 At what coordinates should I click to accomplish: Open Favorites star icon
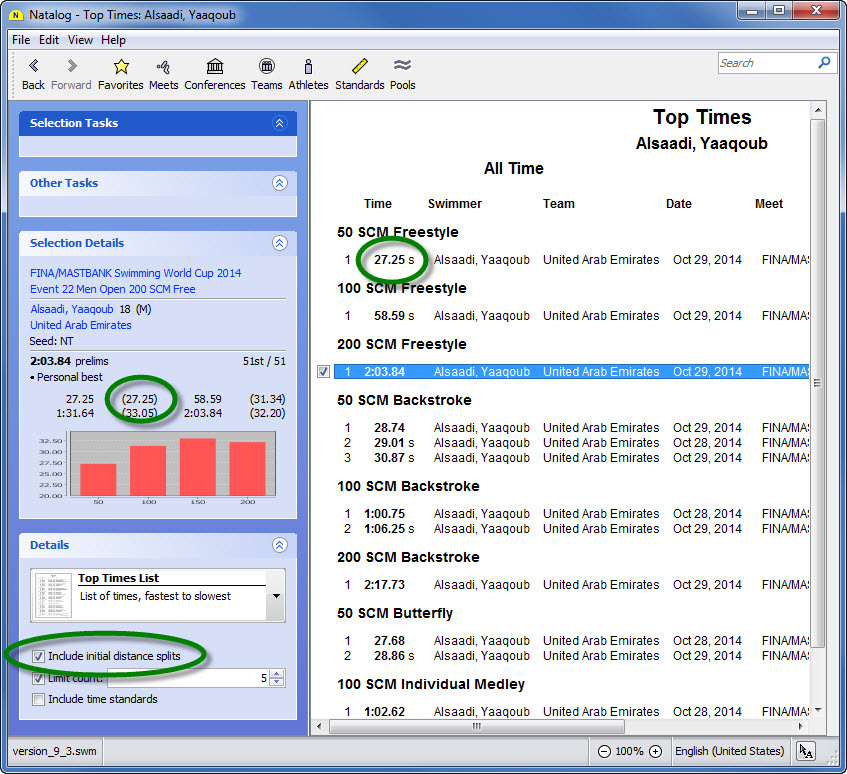[x=121, y=66]
